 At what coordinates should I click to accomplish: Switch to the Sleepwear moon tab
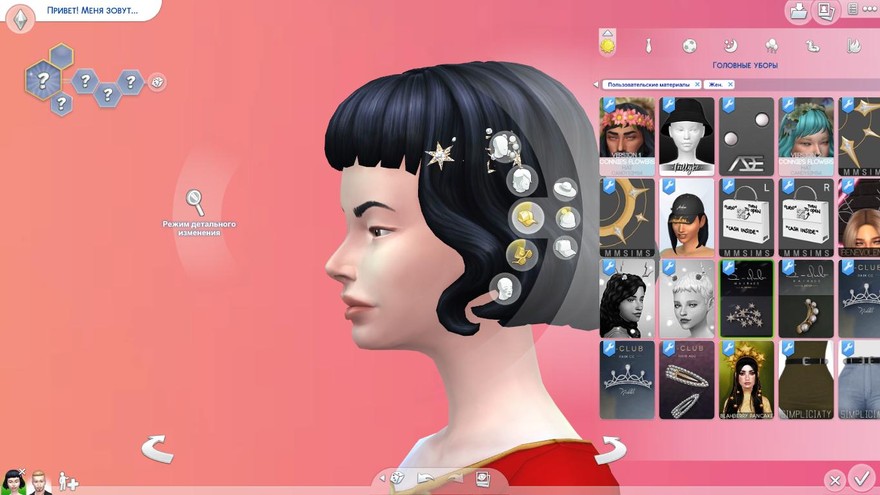click(x=730, y=46)
